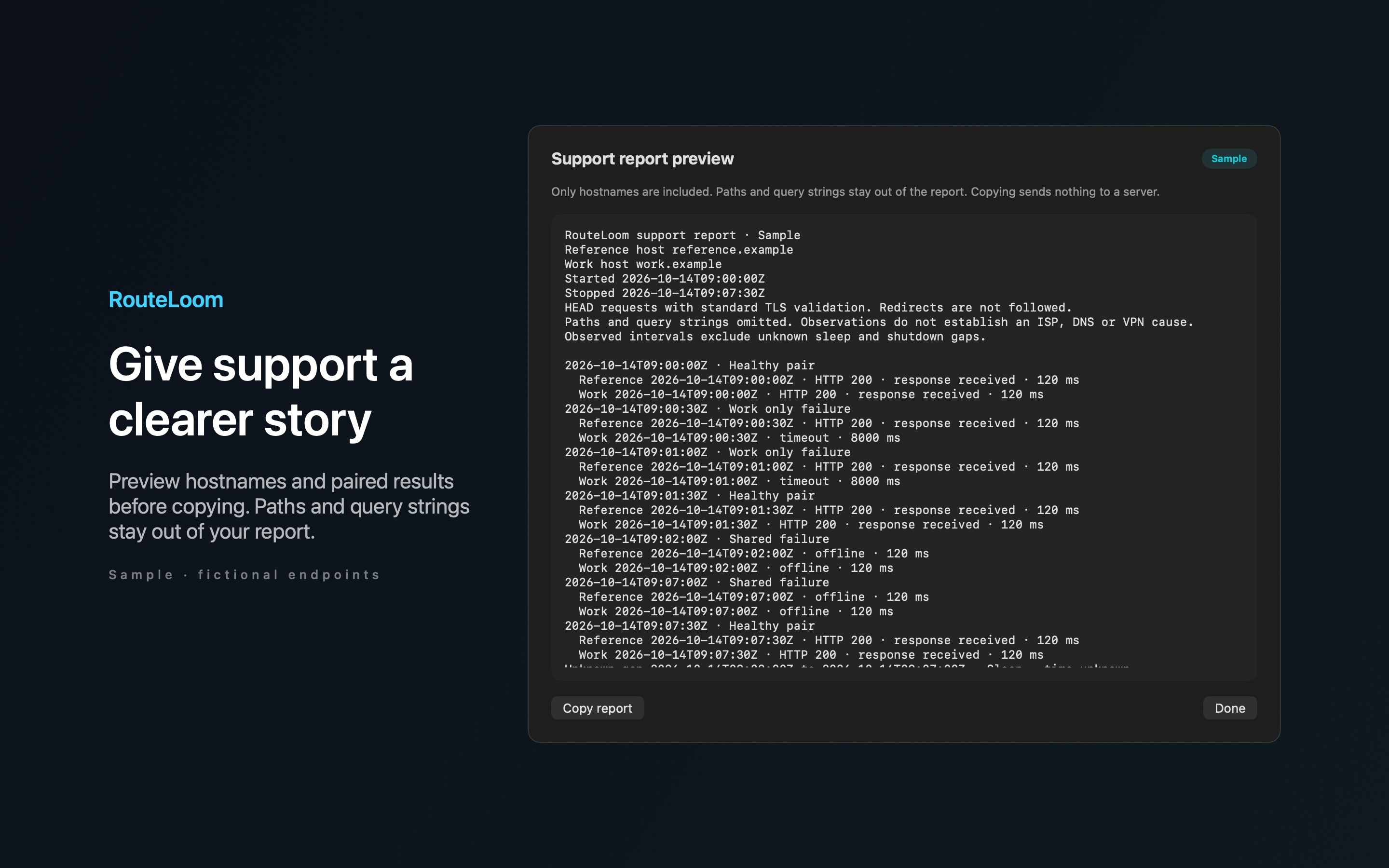This screenshot has width=1389, height=868.
Task: Click the 09:01:30Z Healthy pair entry
Action: click(690, 495)
